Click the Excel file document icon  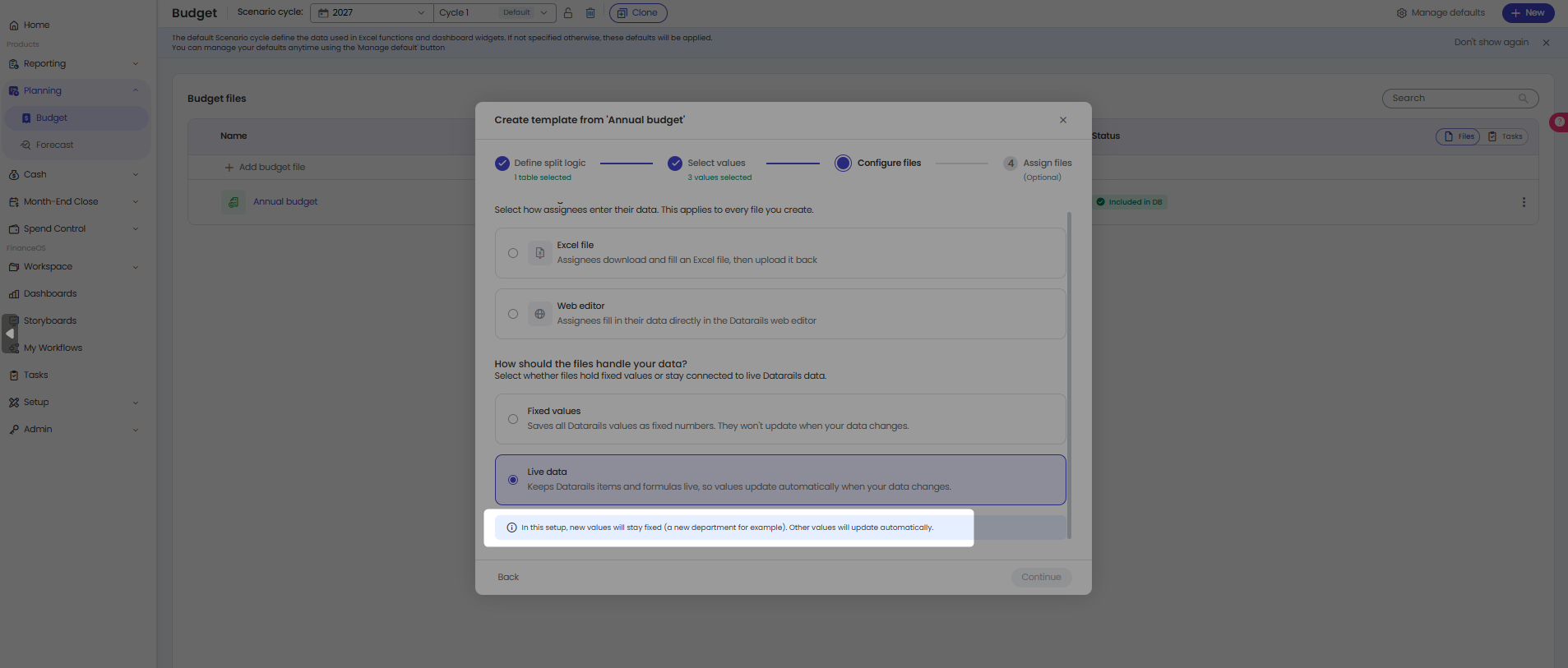pos(540,254)
